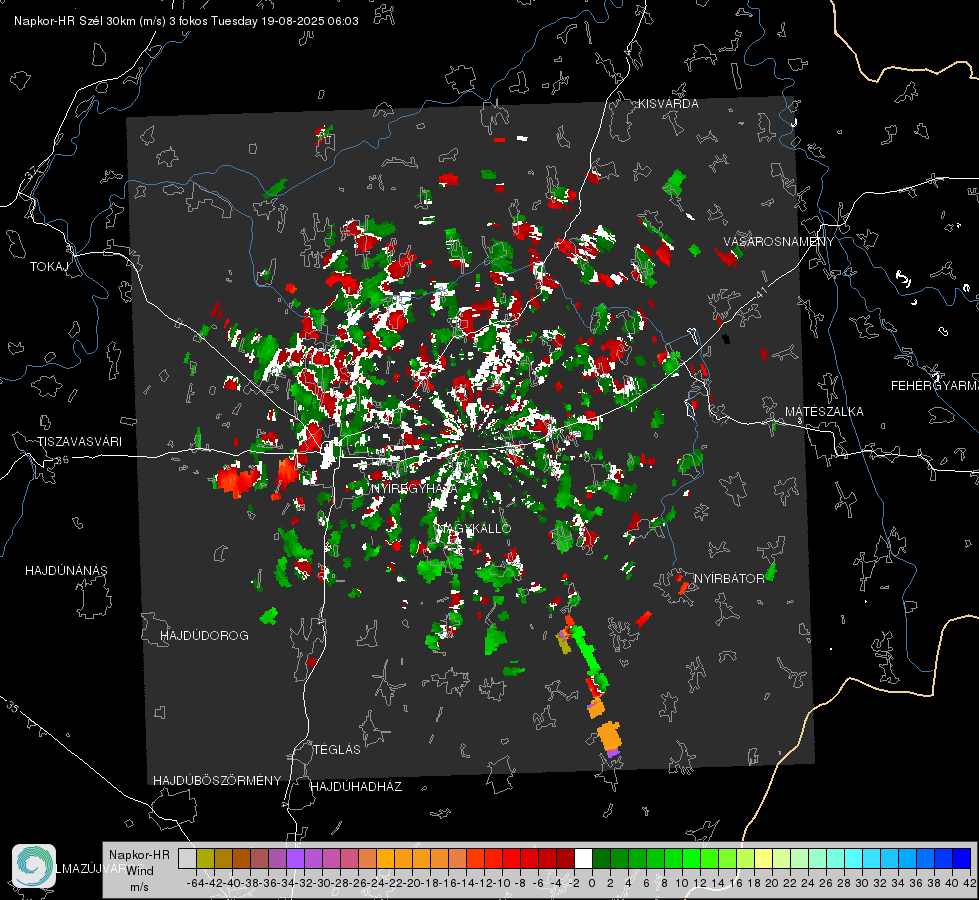This screenshot has width=979, height=900.
Task: Click the orange-red echo west of Nyíregyháza
Action: point(237,480)
